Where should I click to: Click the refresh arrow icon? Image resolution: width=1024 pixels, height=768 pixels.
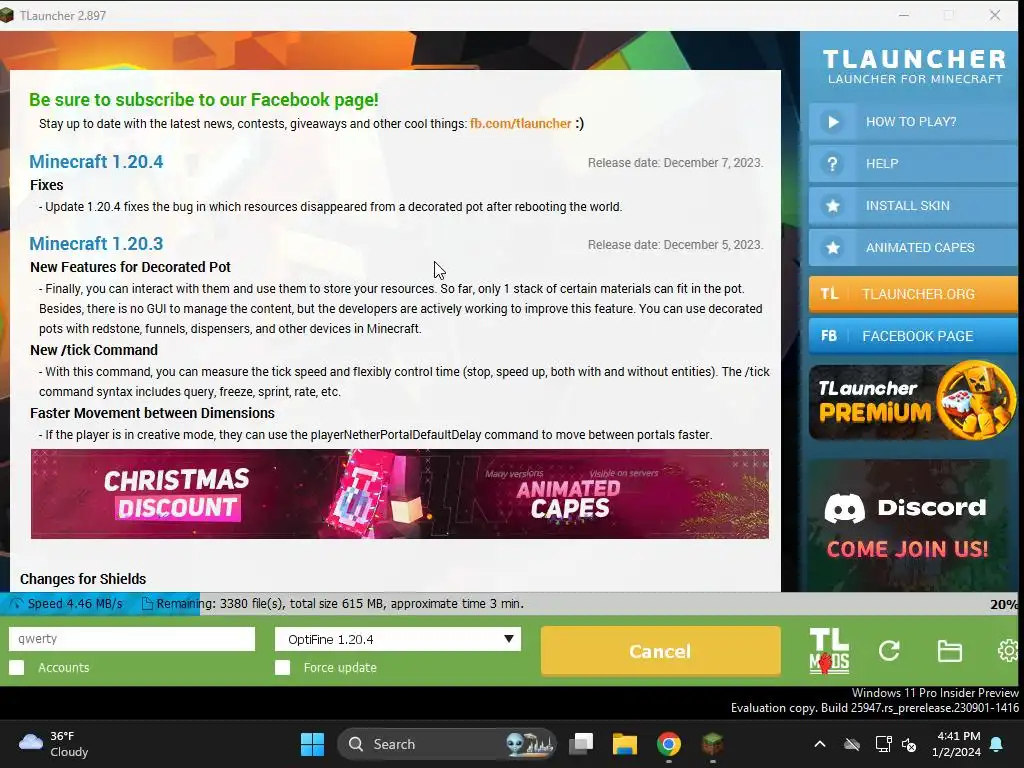tap(889, 650)
